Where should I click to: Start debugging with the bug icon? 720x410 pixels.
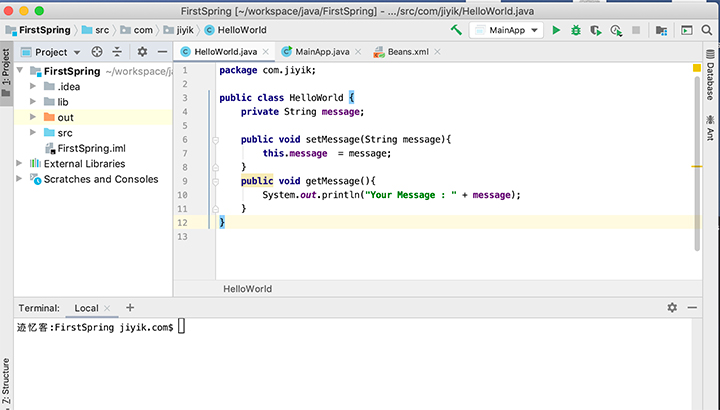pyautogui.click(x=575, y=30)
